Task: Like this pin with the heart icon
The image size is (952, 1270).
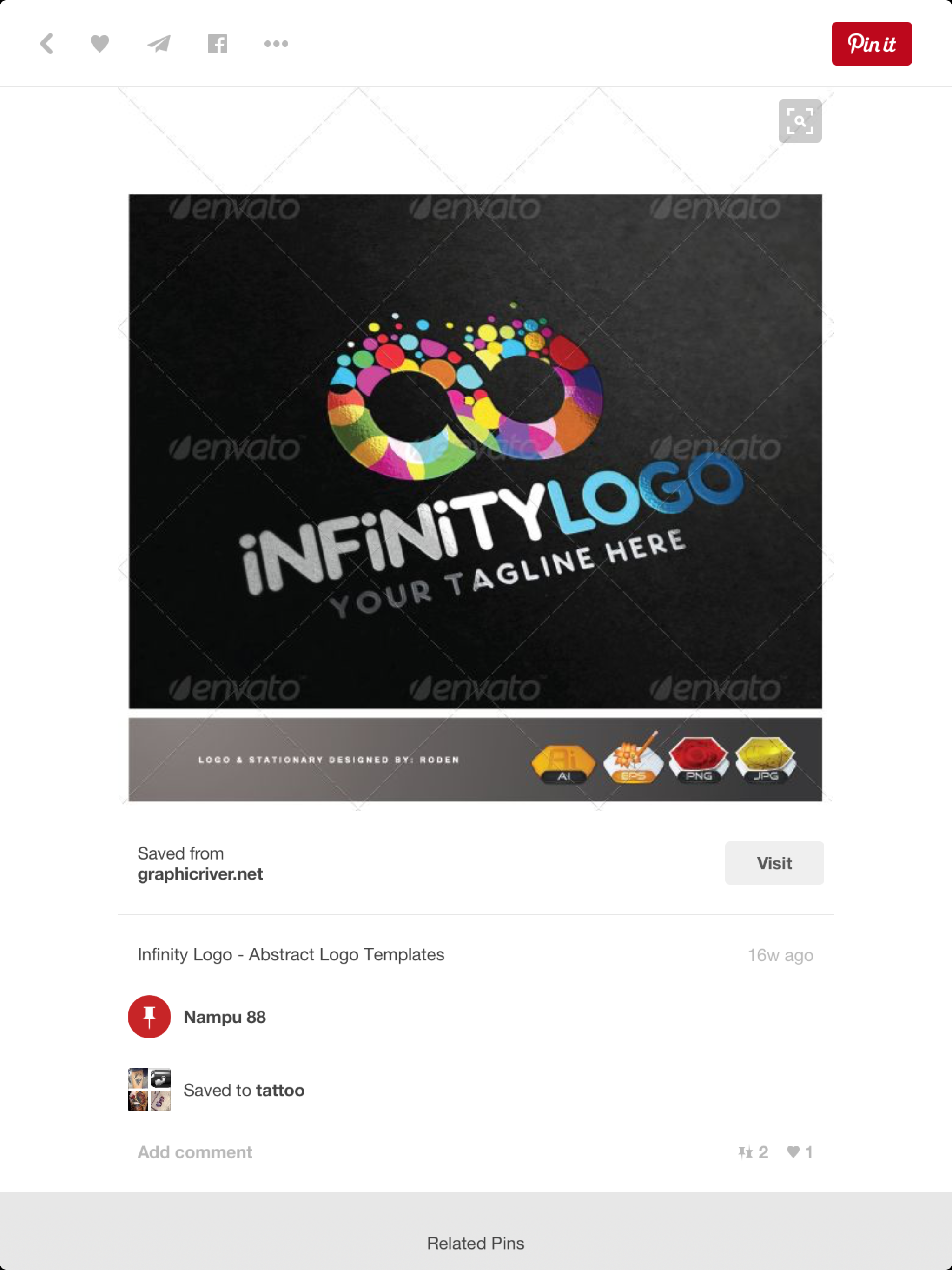Action: [100, 44]
